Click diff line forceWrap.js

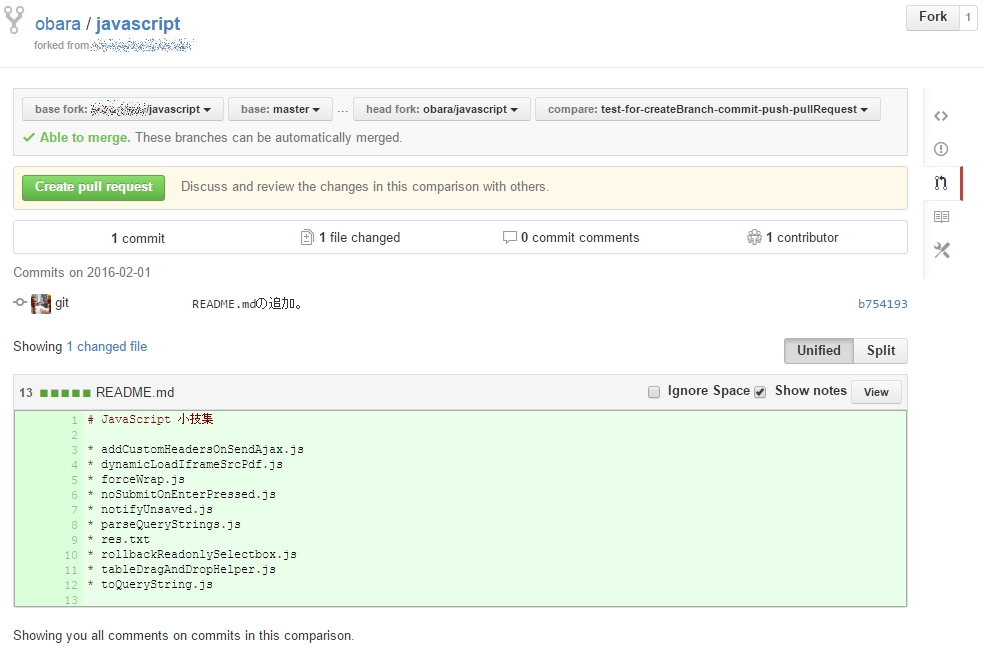click(x=142, y=479)
